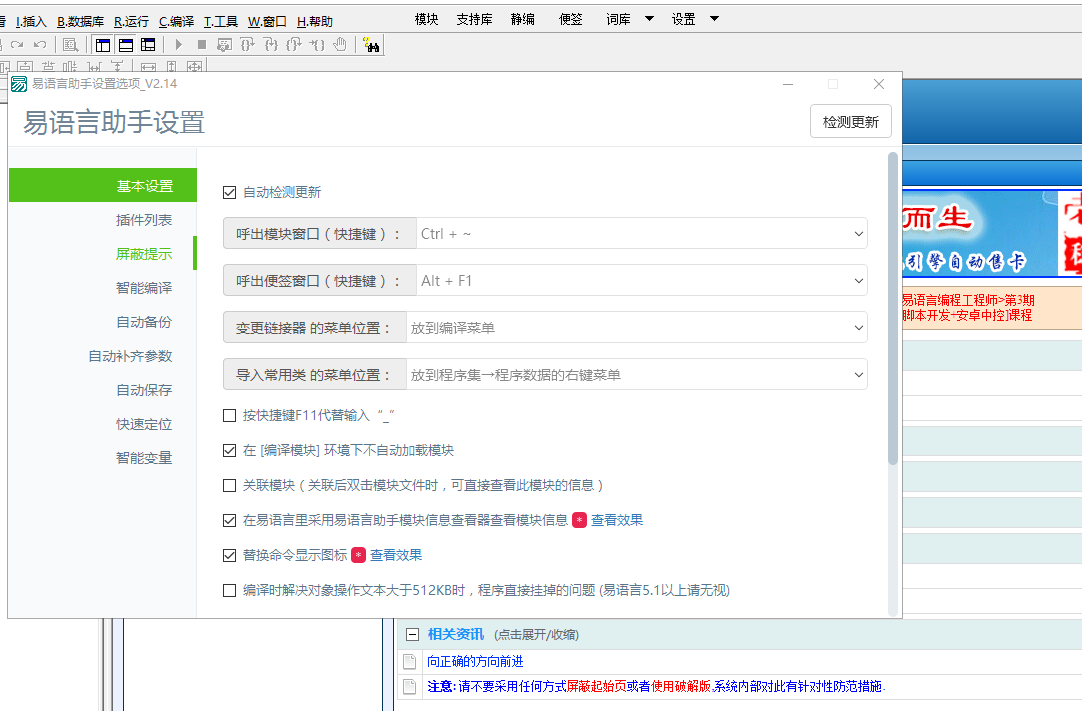Click 查看效果 link after 查看模块信息
The width and height of the screenshot is (1082, 711).
coord(617,520)
